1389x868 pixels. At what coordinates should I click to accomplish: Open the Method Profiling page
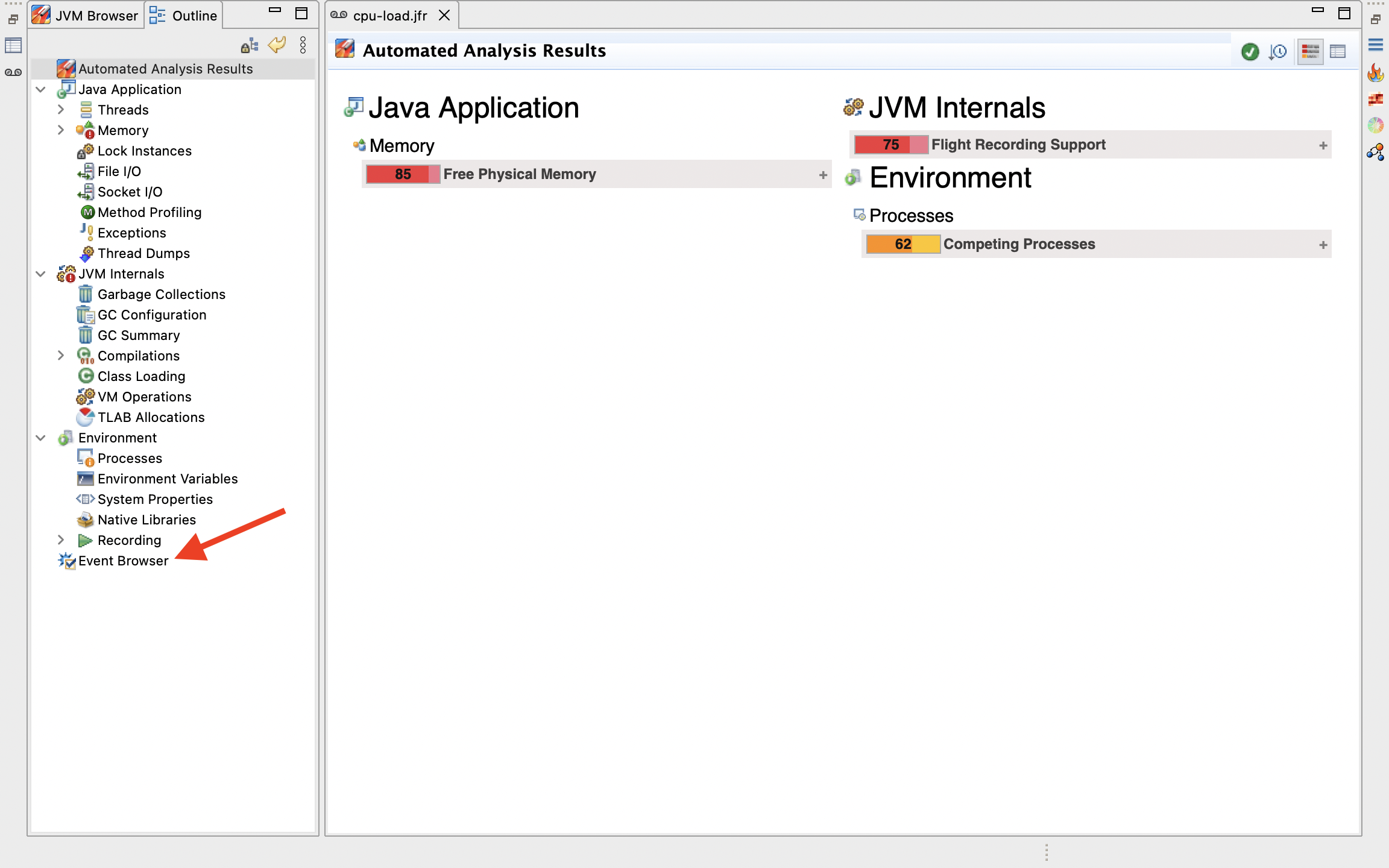pos(149,212)
